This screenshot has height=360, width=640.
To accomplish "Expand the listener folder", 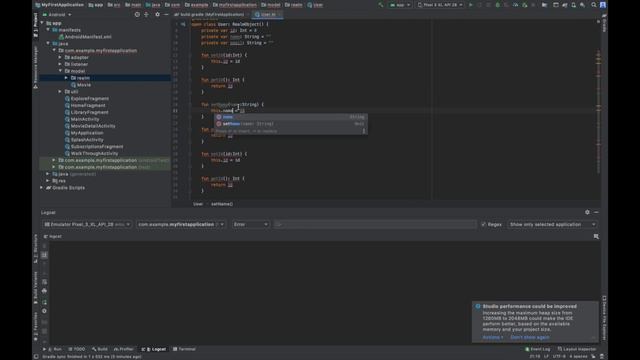I will pyautogui.click(x=60, y=64).
